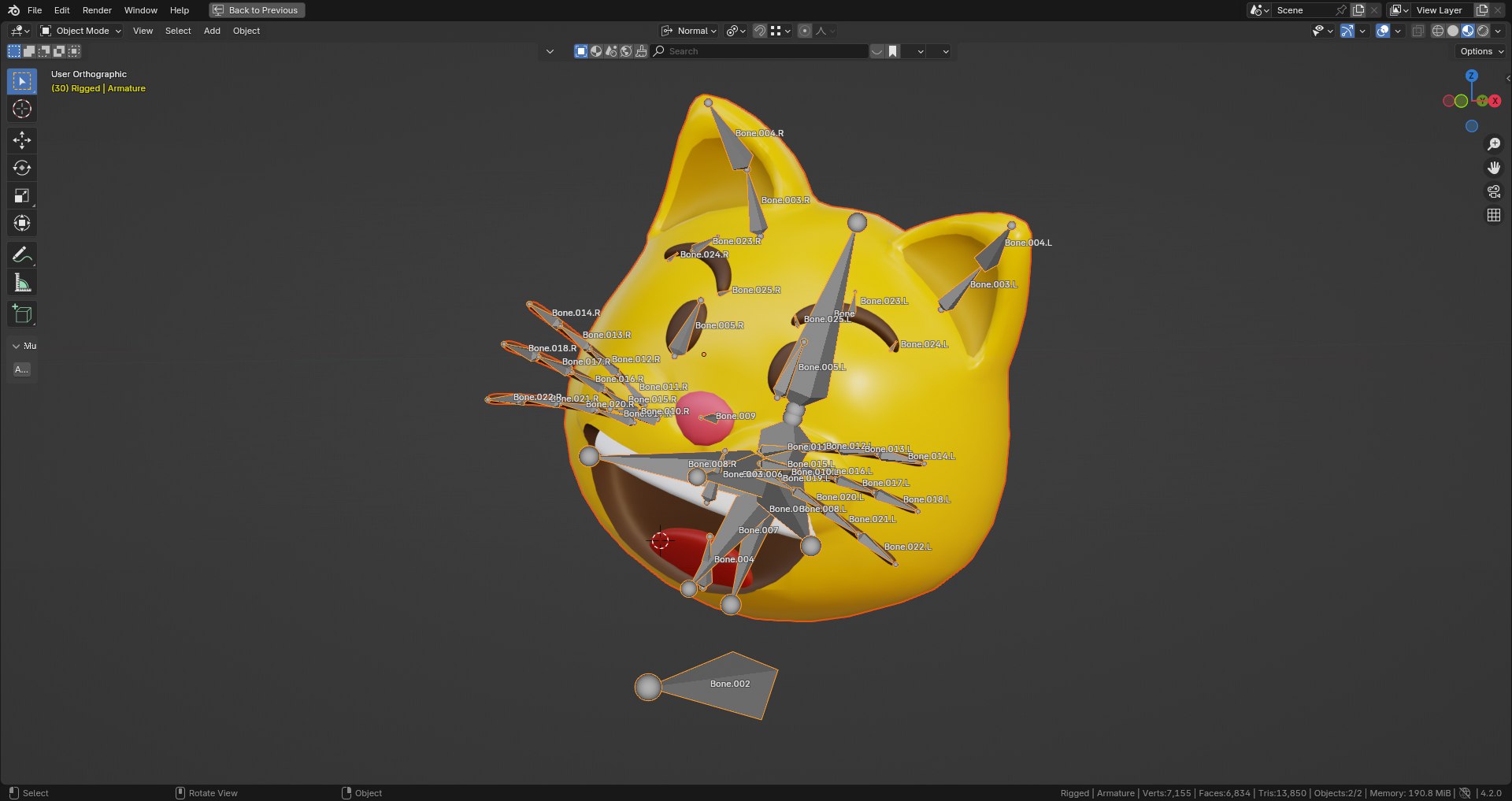The width and height of the screenshot is (1512, 801).
Task: Toggle proportional editing
Action: [x=805, y=31]
